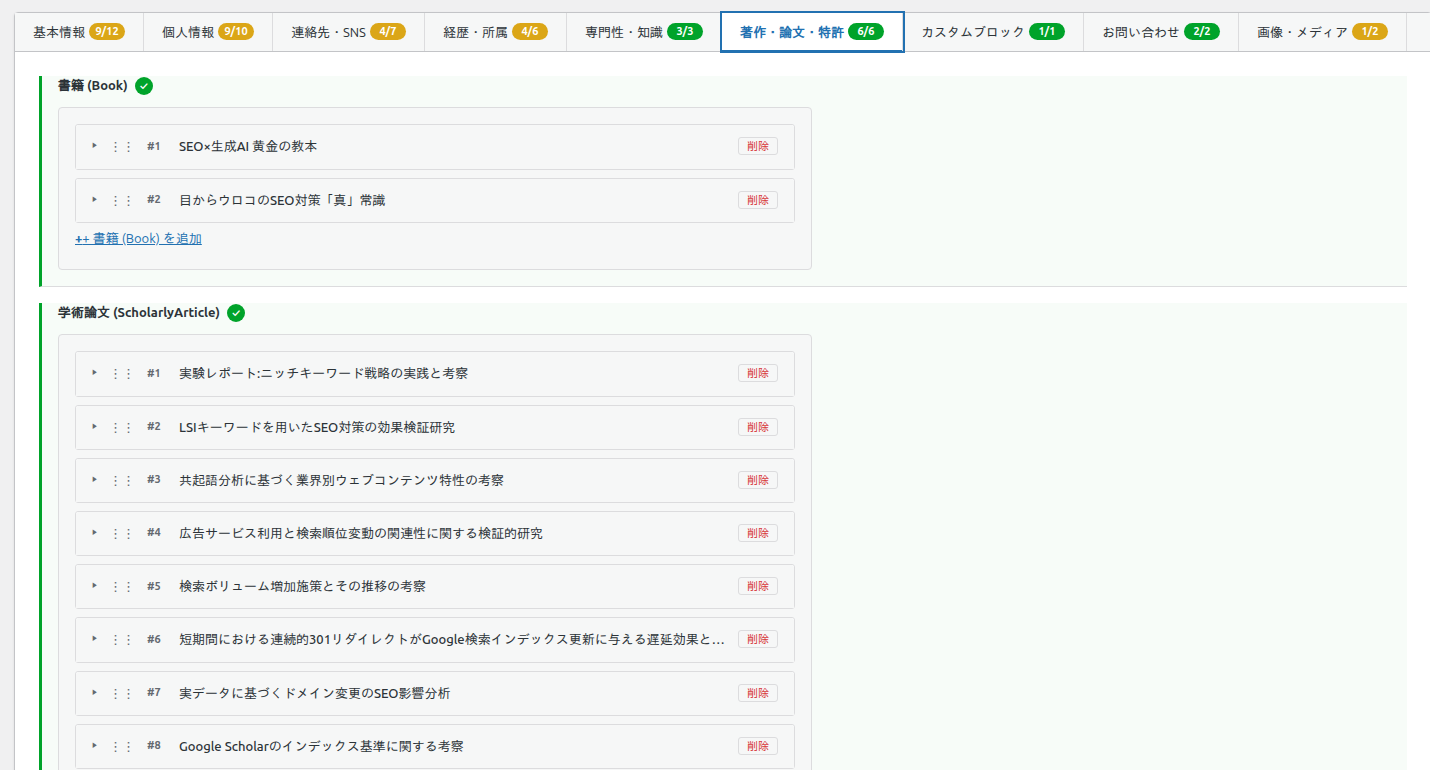
Task: Grab drag handle of 目からウロコのSEO対策 row
Action: click(x=121, y=200)
